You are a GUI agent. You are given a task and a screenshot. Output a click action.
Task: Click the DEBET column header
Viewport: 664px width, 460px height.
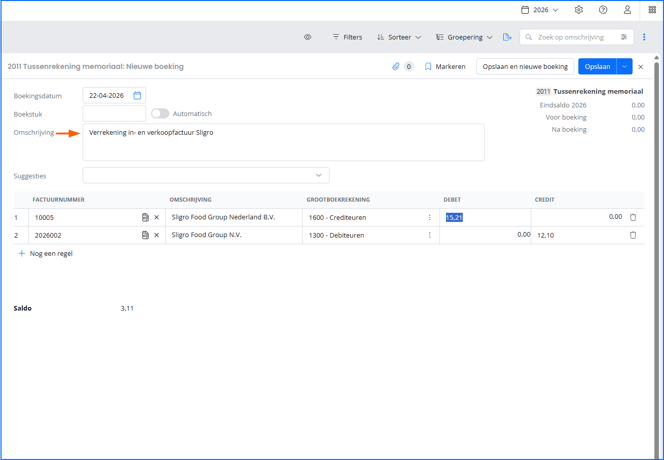point(452,200)
